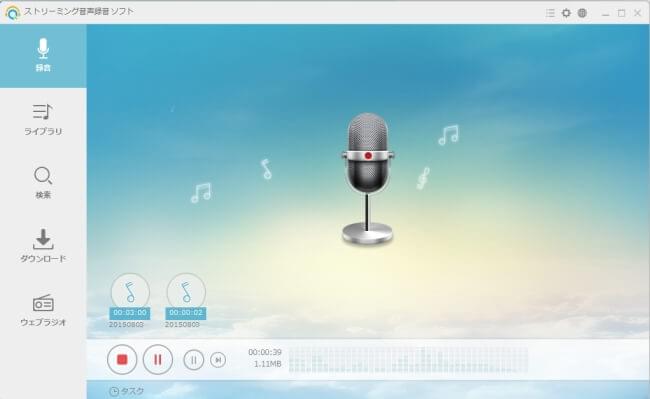Open the ライブラリ library section
The height and width of the screenshot is (399, 650).
(43, 120)
